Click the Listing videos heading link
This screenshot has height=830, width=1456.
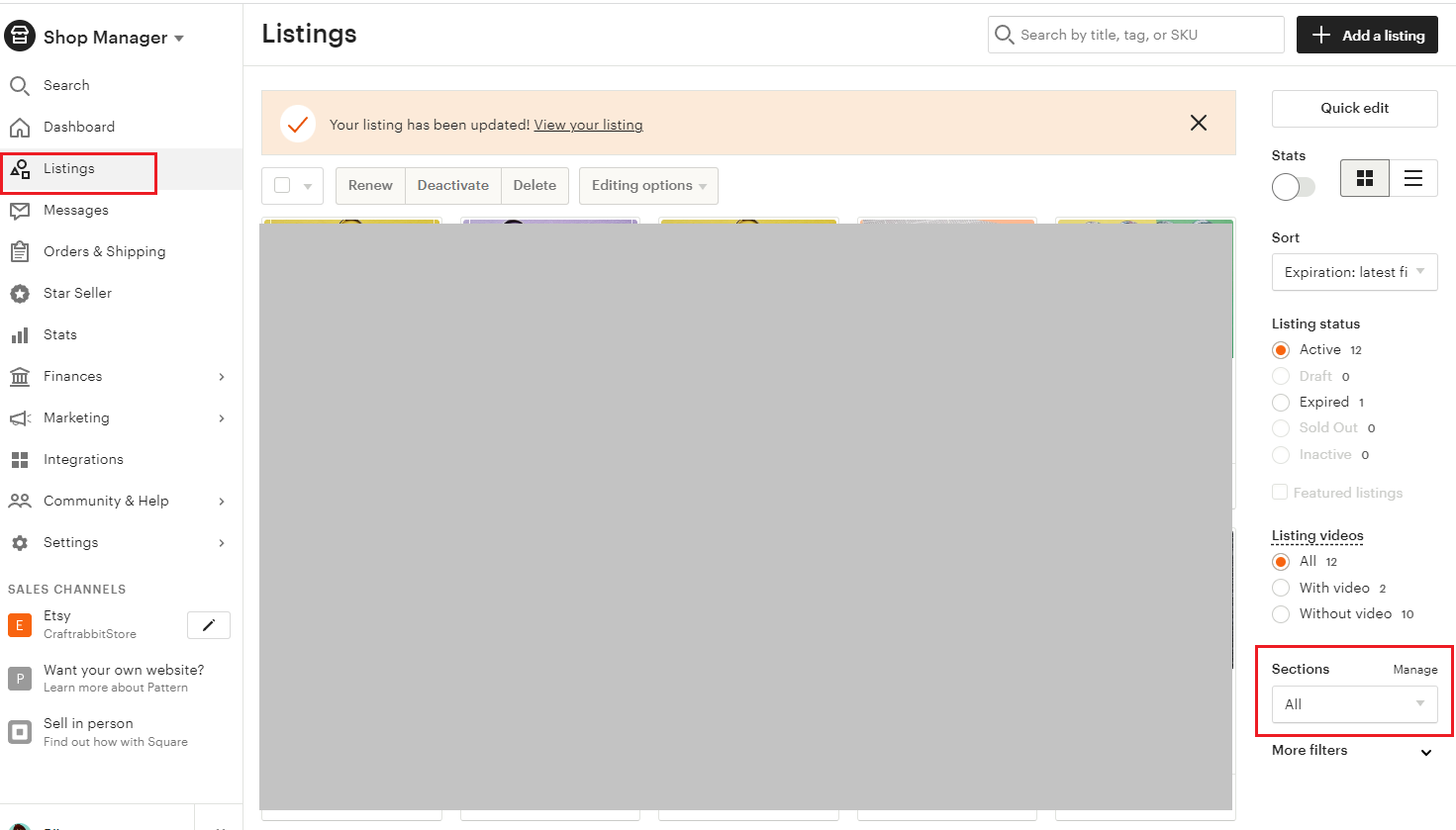click(x=1317, y=536)
